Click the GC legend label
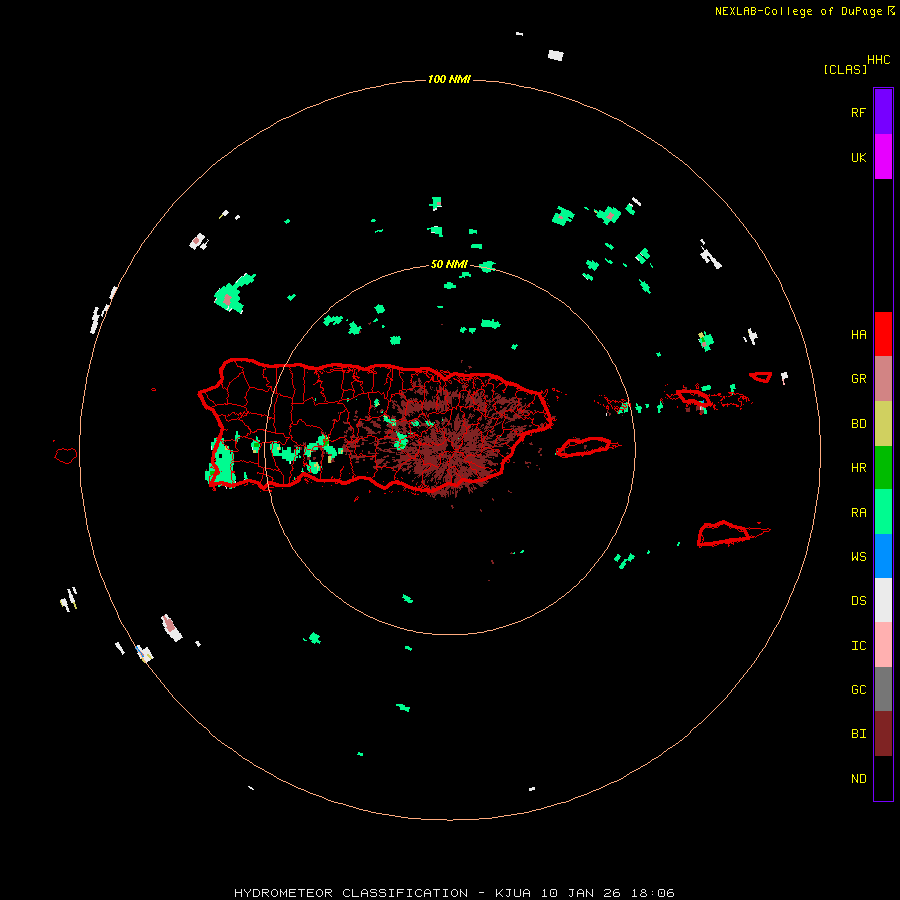Screen dimensions: 900x900 (858, 689)
